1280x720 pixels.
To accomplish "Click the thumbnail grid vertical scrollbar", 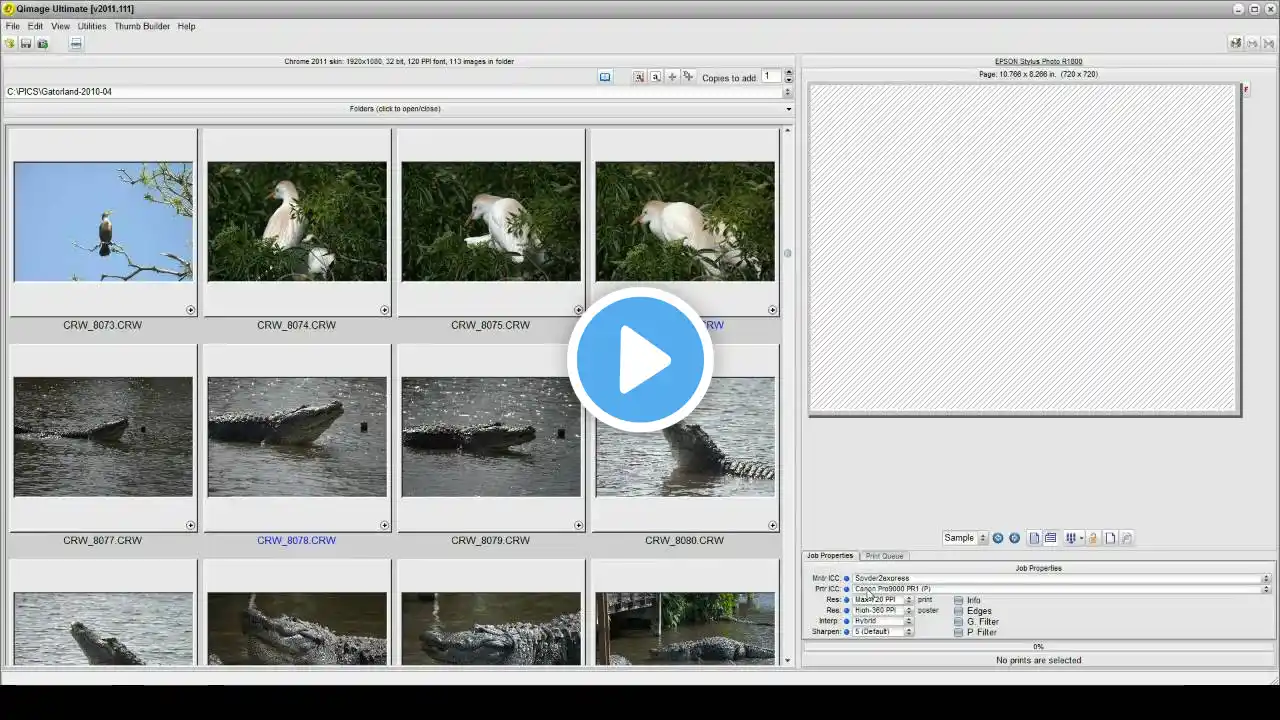I will [x=788, y=395].
